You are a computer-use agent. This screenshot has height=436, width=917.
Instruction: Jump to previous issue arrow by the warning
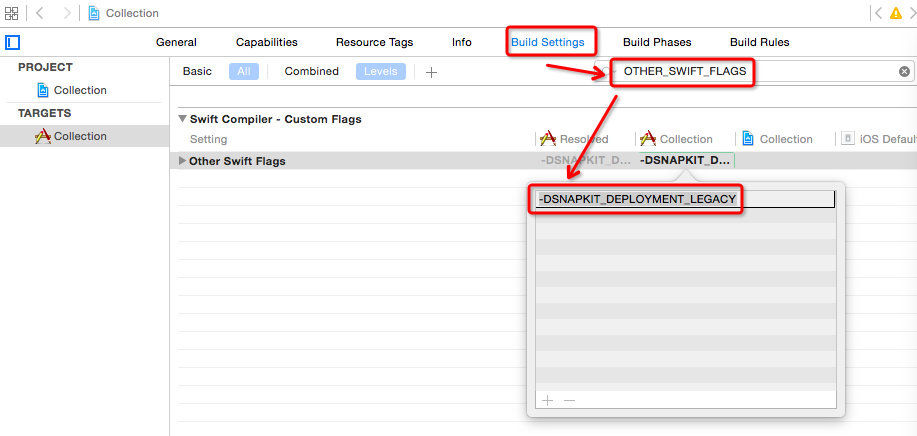877,13
